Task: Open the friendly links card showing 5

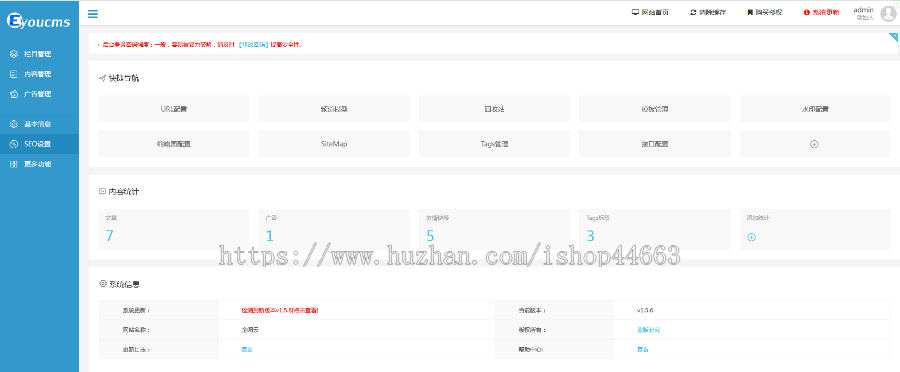Action: tap(494, 229)
